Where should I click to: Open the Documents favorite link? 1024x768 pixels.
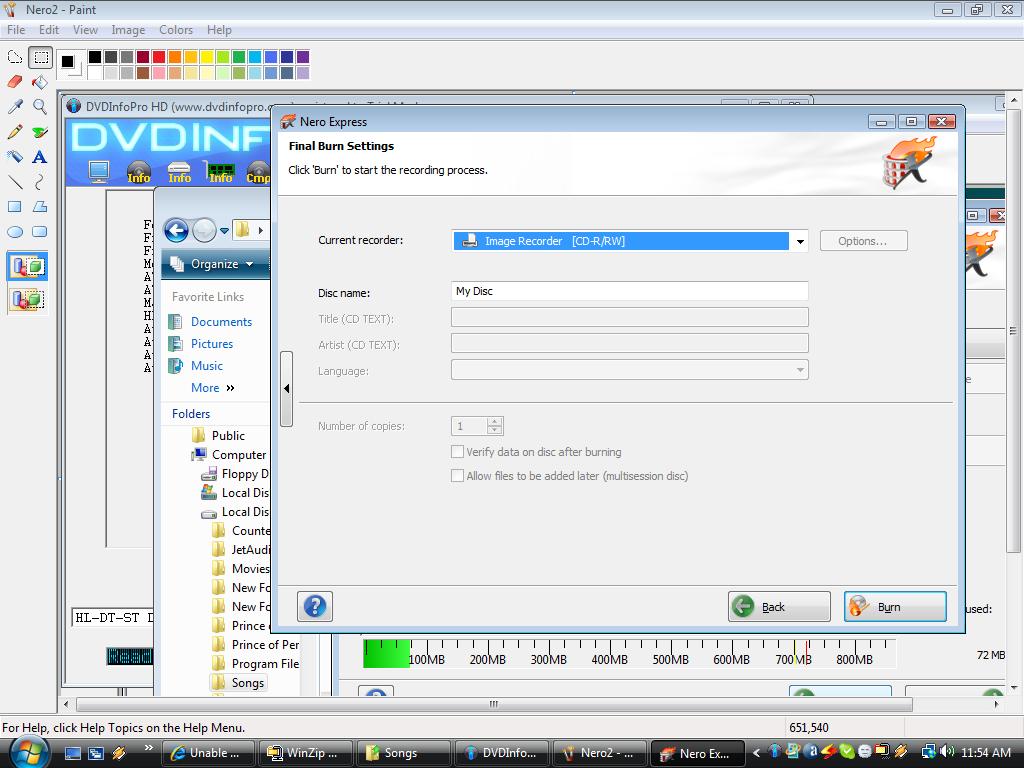coord(221,322)
